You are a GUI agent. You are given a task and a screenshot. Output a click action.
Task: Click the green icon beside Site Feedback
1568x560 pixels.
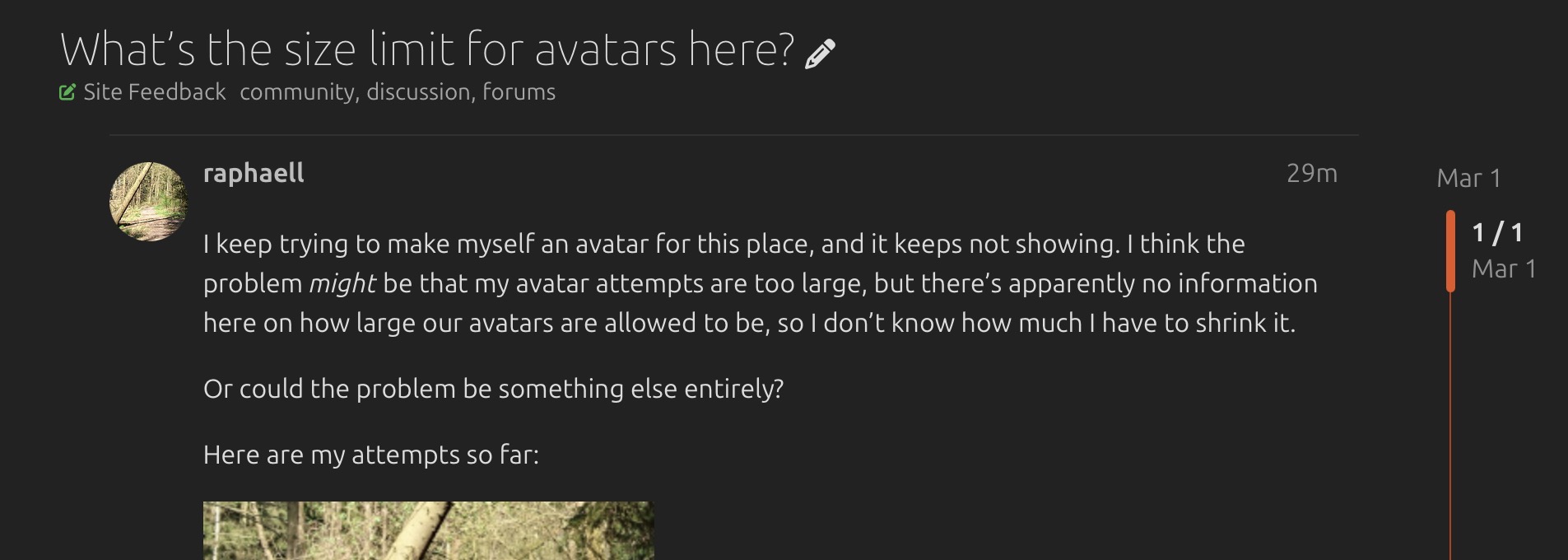(x=67, y=92)
